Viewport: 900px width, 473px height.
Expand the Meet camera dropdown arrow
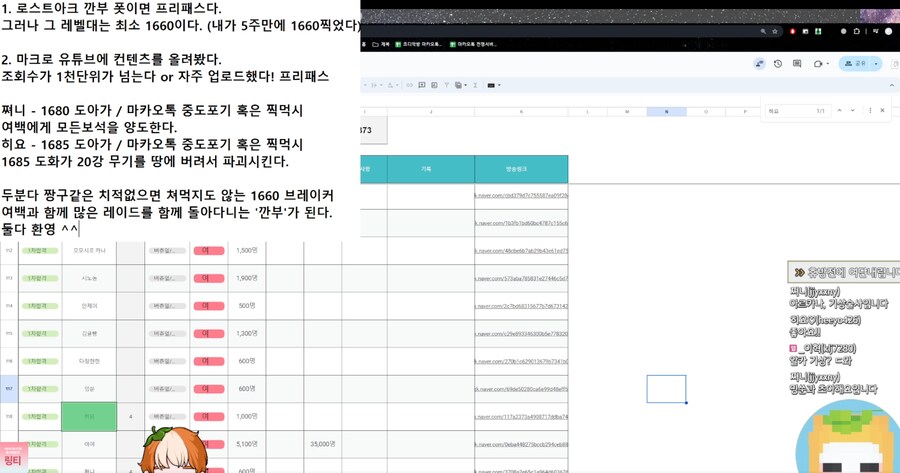coord(828,64)
